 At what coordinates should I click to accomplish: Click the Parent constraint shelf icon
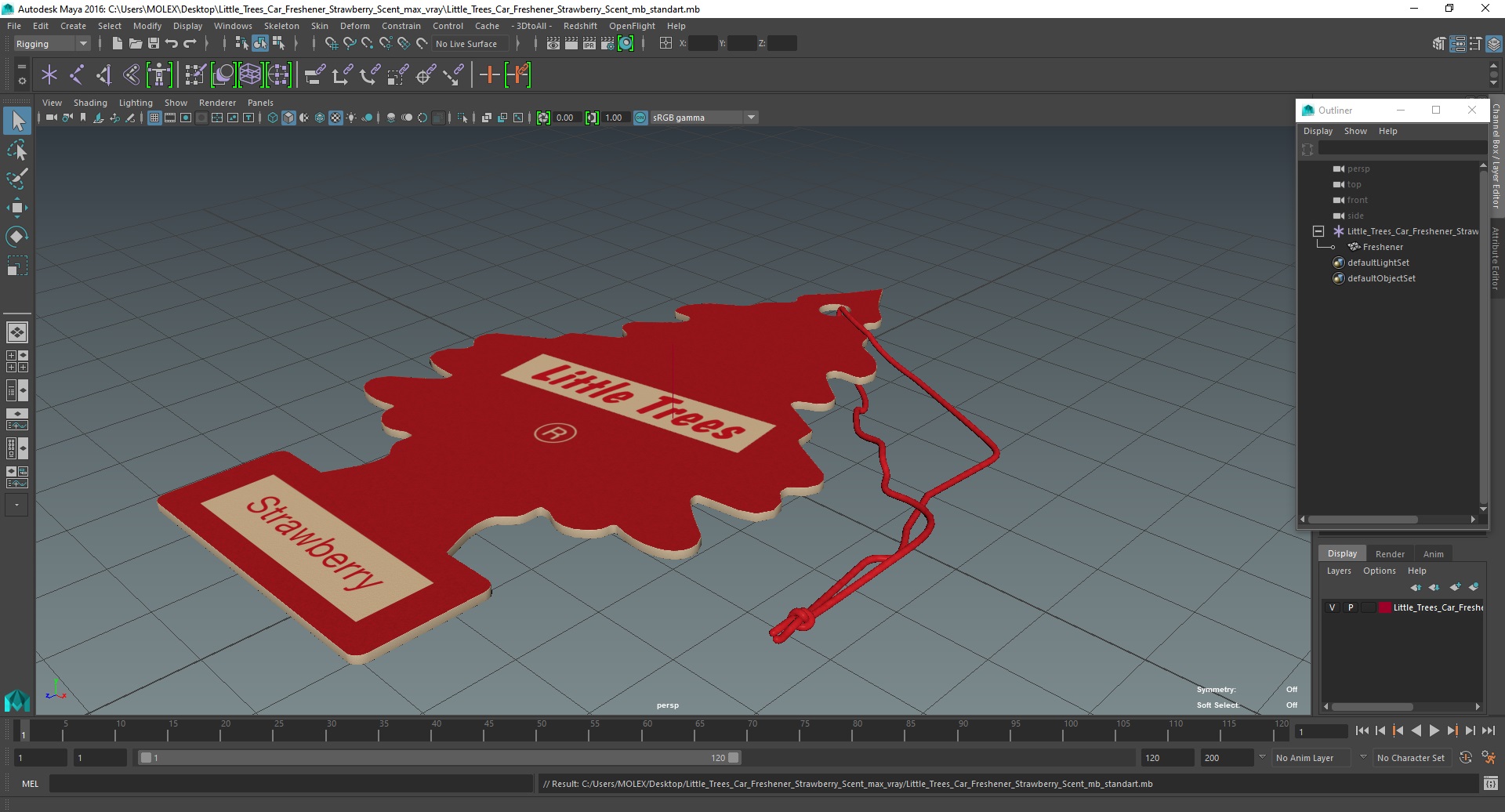pyautogui.click(x=315, y=75)
